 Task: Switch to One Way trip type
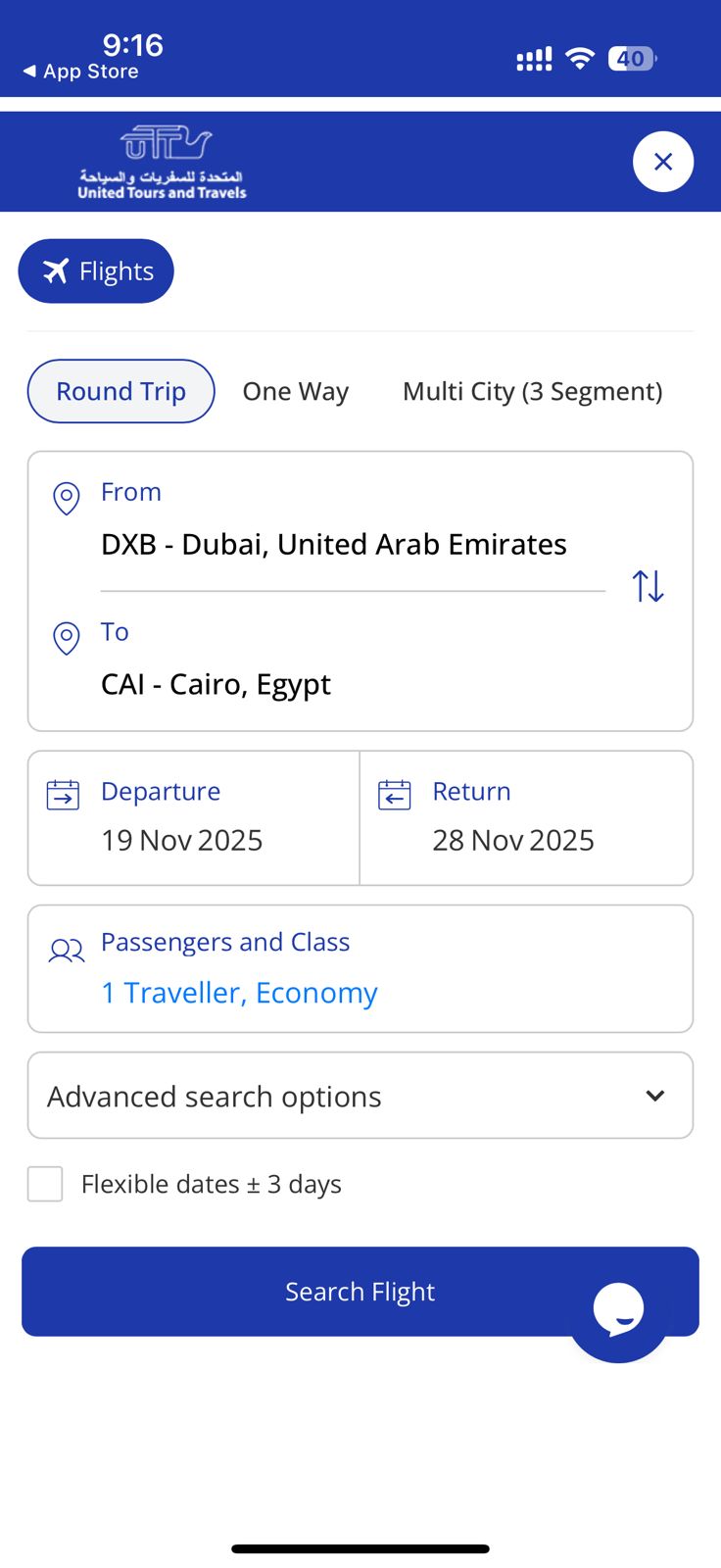pyautogui.click(x=295, y=391)
